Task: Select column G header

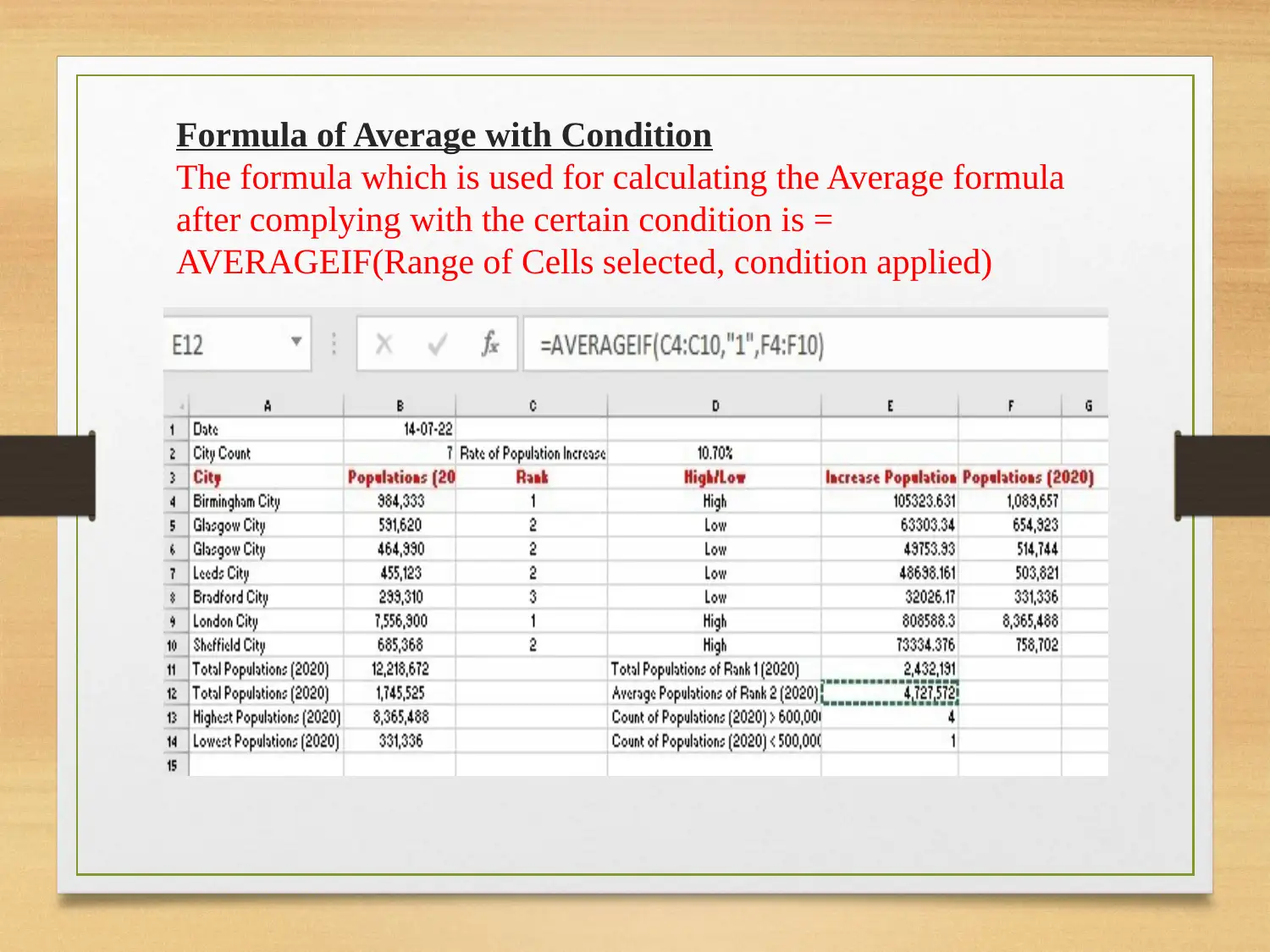Action: (1086, 405)
